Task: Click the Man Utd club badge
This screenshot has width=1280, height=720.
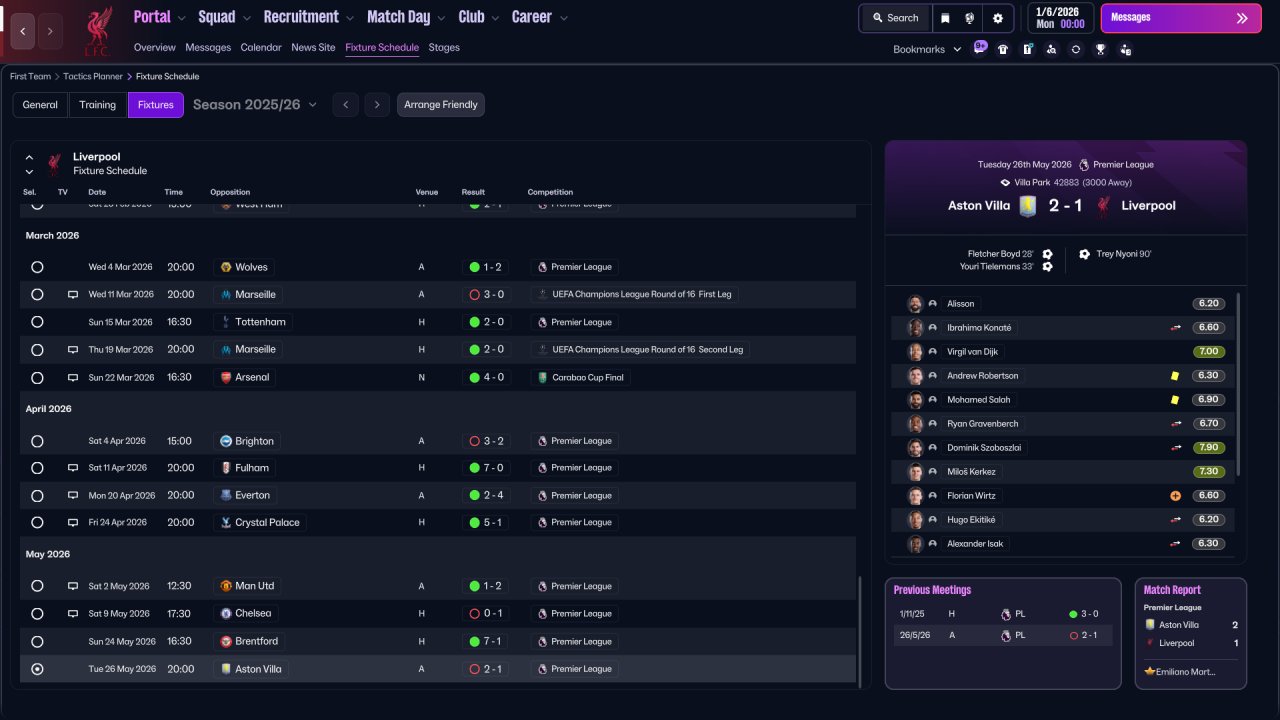Action: (x=227, y=586)
